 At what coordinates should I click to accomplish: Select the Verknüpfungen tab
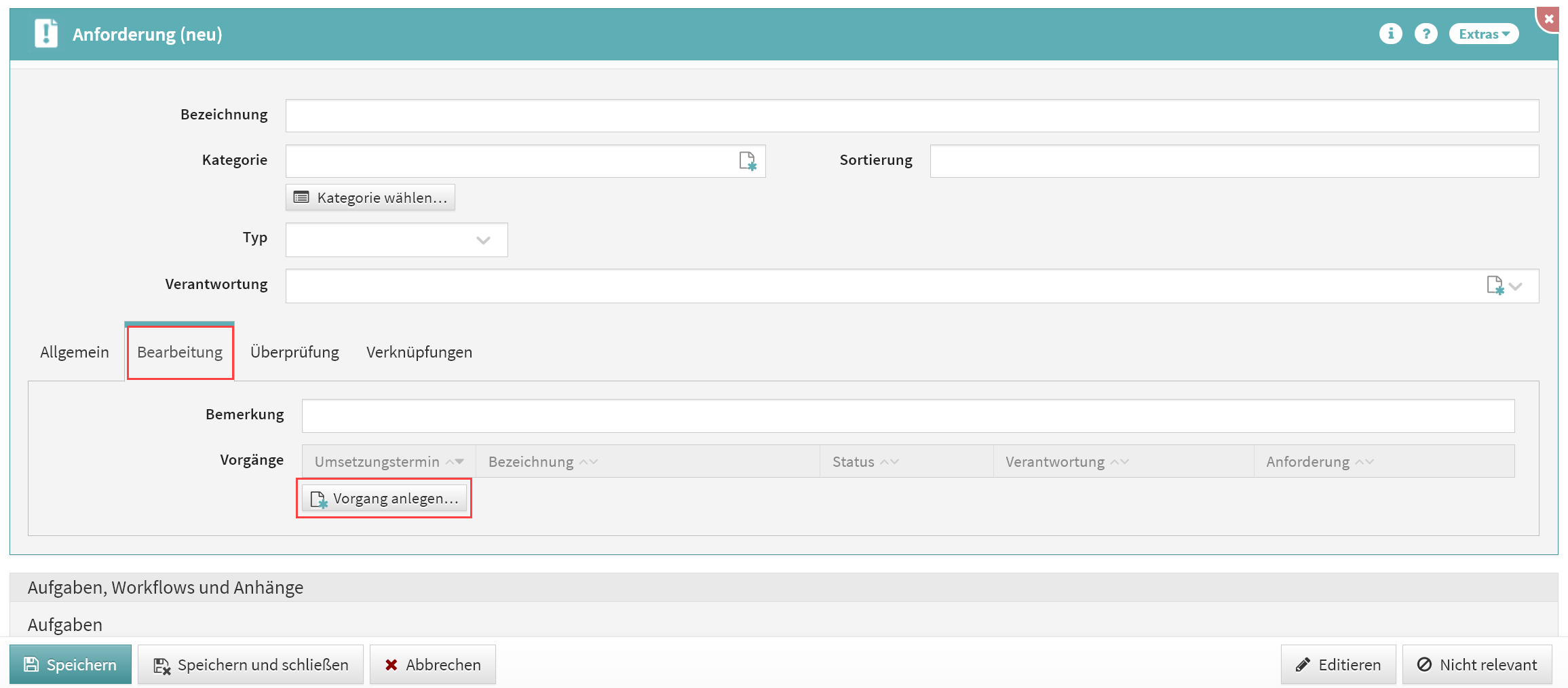[419, 352]
